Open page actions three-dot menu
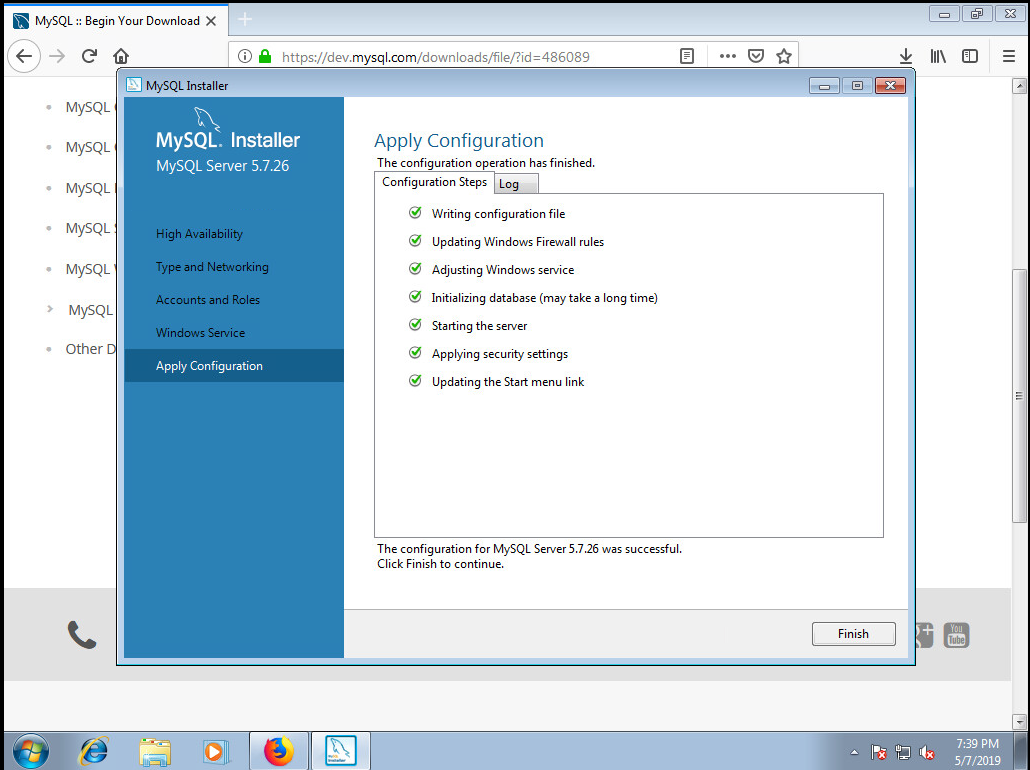 (727, 56)
